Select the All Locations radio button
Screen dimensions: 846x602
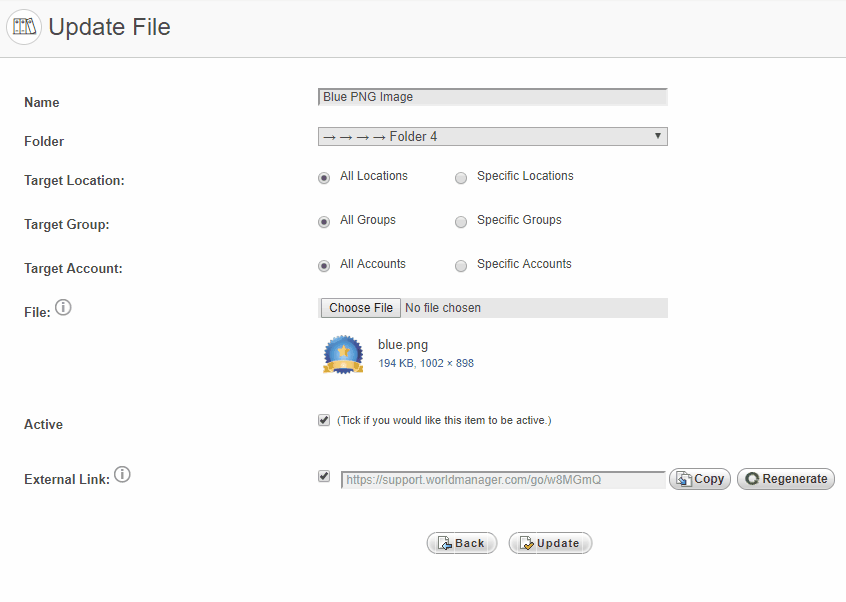click(324, 178)
